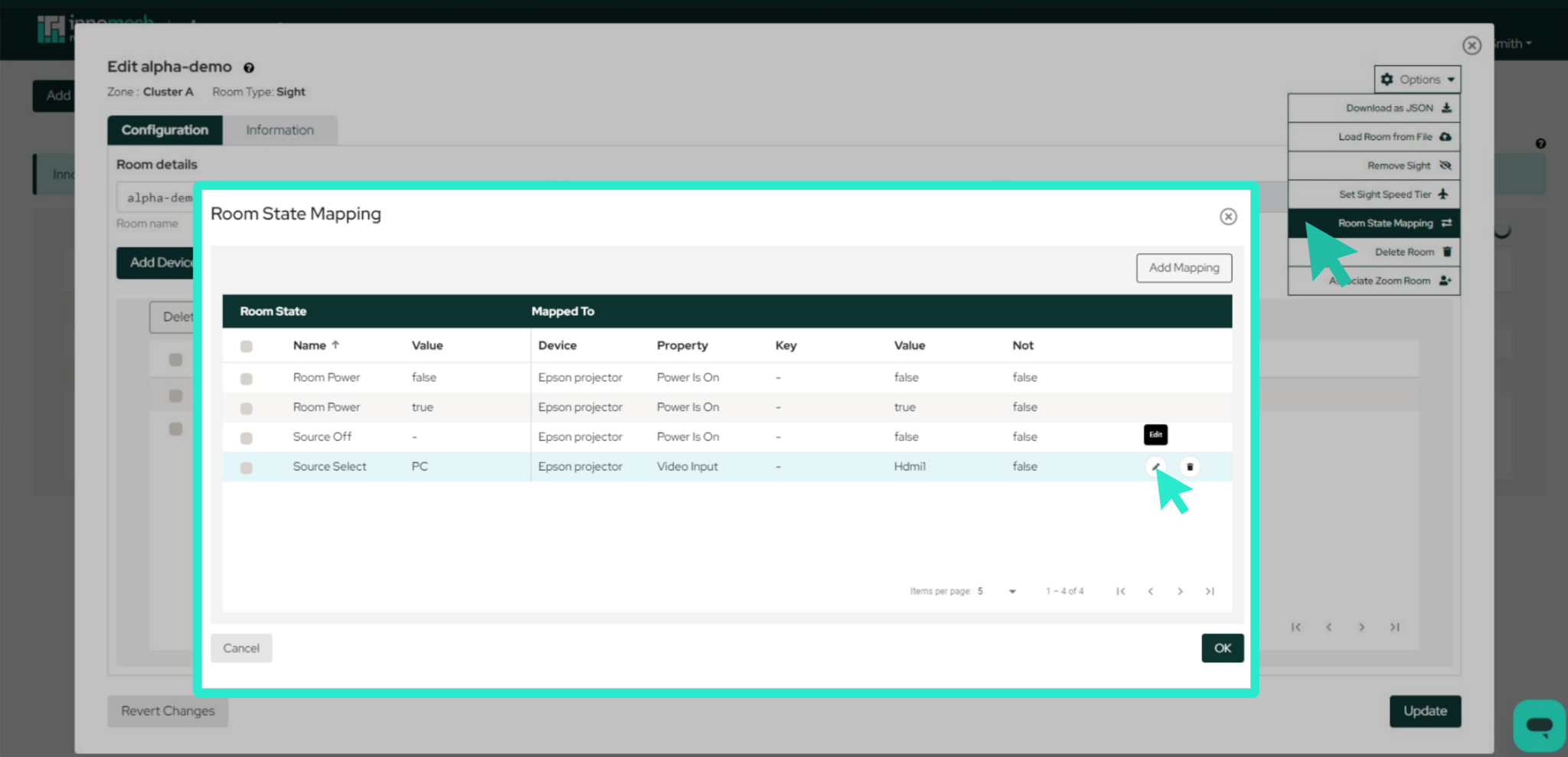Toggle Name column sort arrow
This screenshot has height=757, width=1568.
coord(337,344)
